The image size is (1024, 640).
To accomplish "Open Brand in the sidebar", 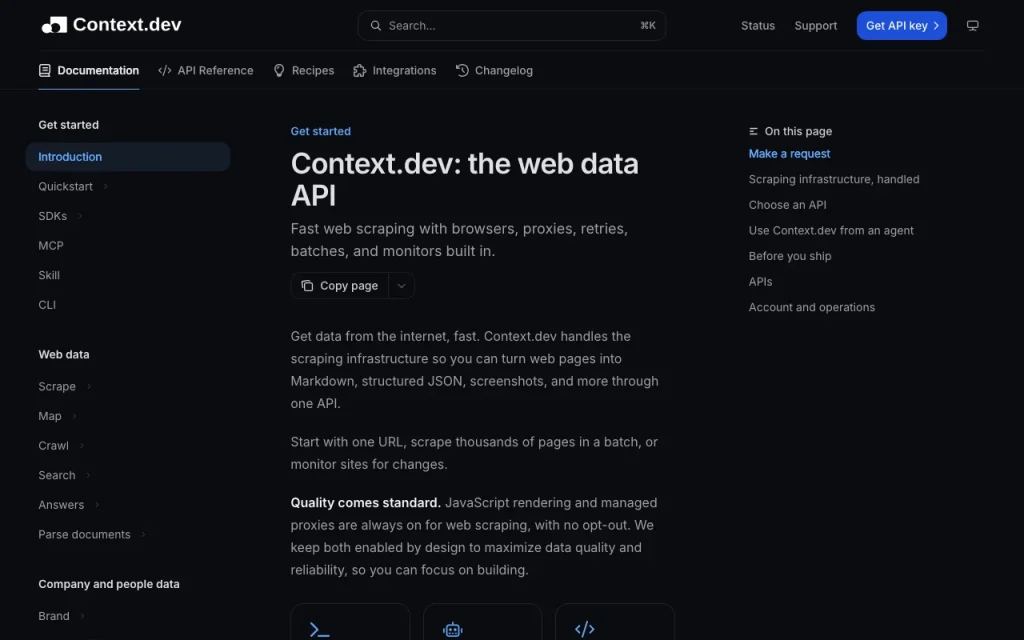I will [x=54, y=616].
